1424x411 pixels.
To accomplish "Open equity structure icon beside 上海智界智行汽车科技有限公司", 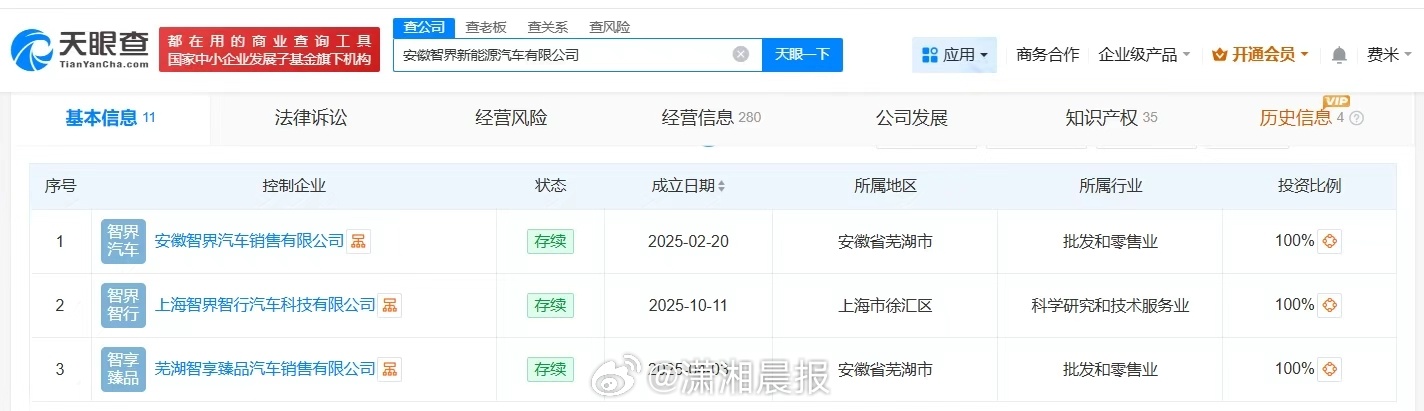I will [x=390, y=305].
